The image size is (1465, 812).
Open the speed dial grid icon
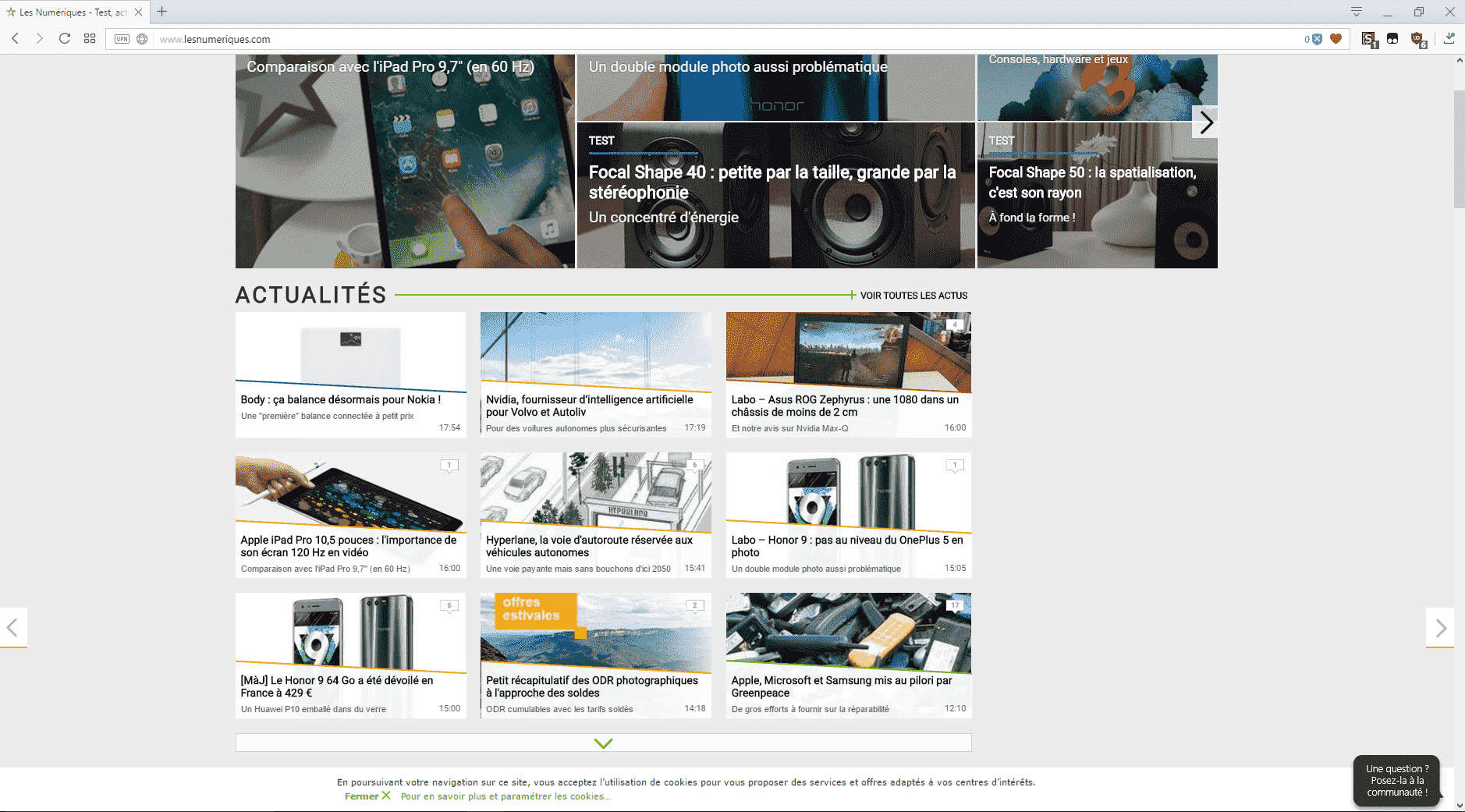click(x=90, y=38)
